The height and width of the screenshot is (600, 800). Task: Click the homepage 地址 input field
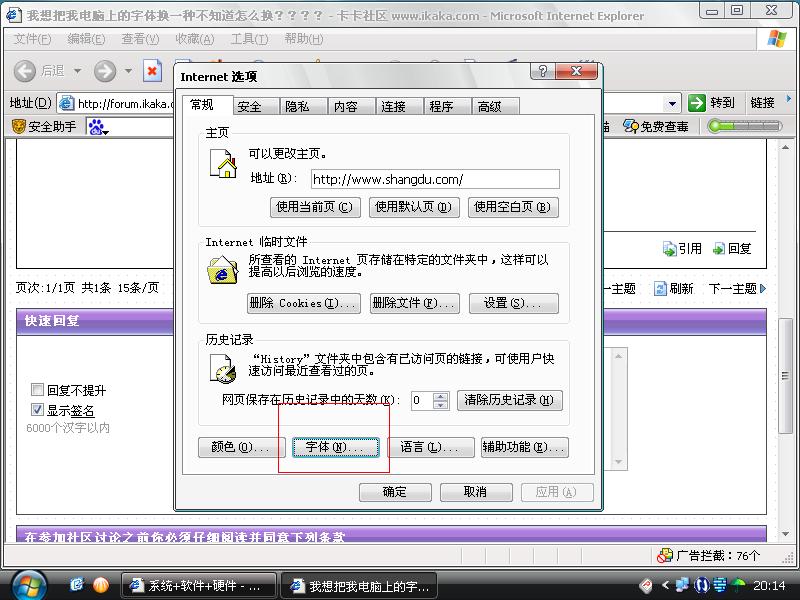tap(434, 179)
